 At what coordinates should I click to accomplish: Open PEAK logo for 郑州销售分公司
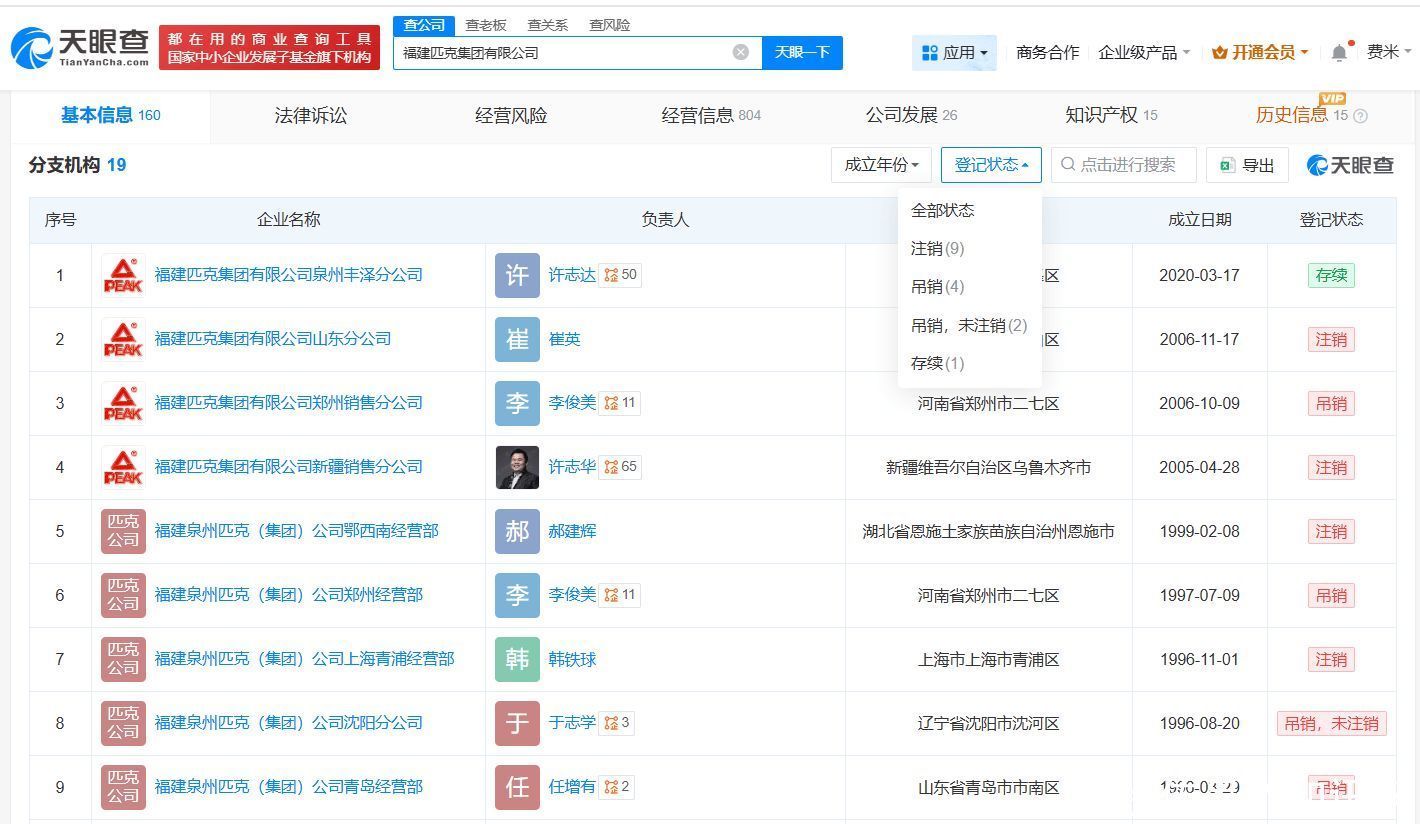(123, 403)
